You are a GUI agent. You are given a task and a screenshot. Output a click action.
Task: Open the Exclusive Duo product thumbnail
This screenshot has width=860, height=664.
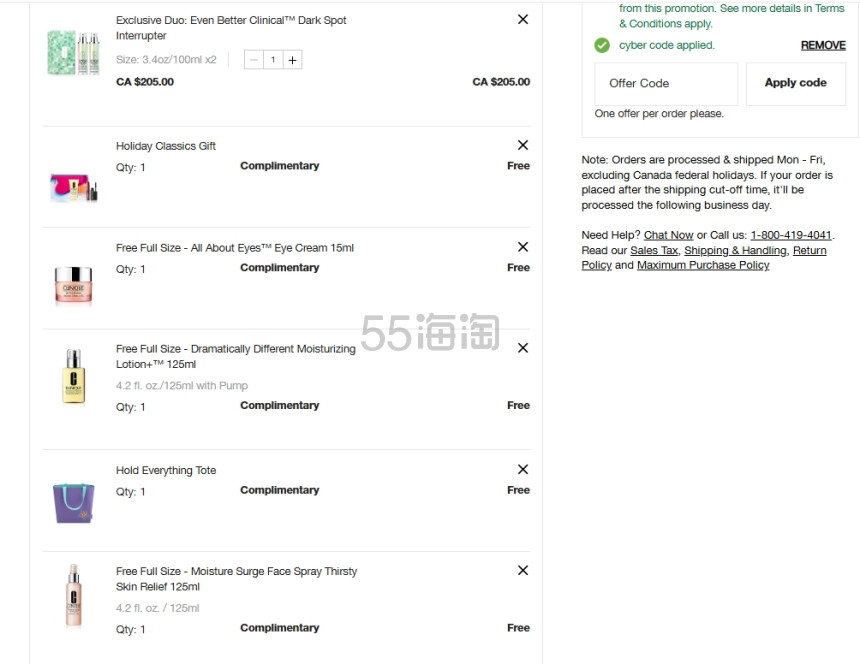click(x=73, y=53)
